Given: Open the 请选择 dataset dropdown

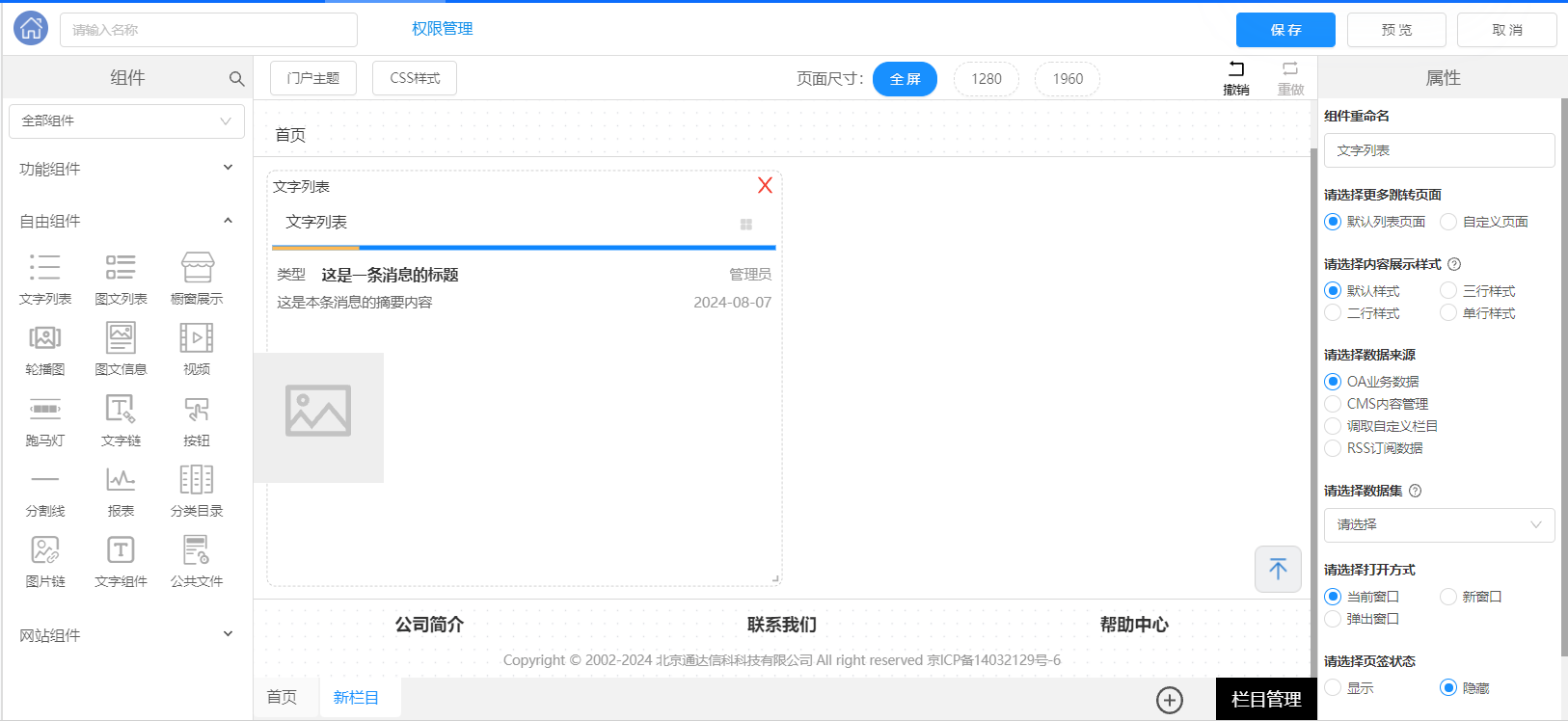Looking at the screenshot, I should click(x=1439, y=524).
